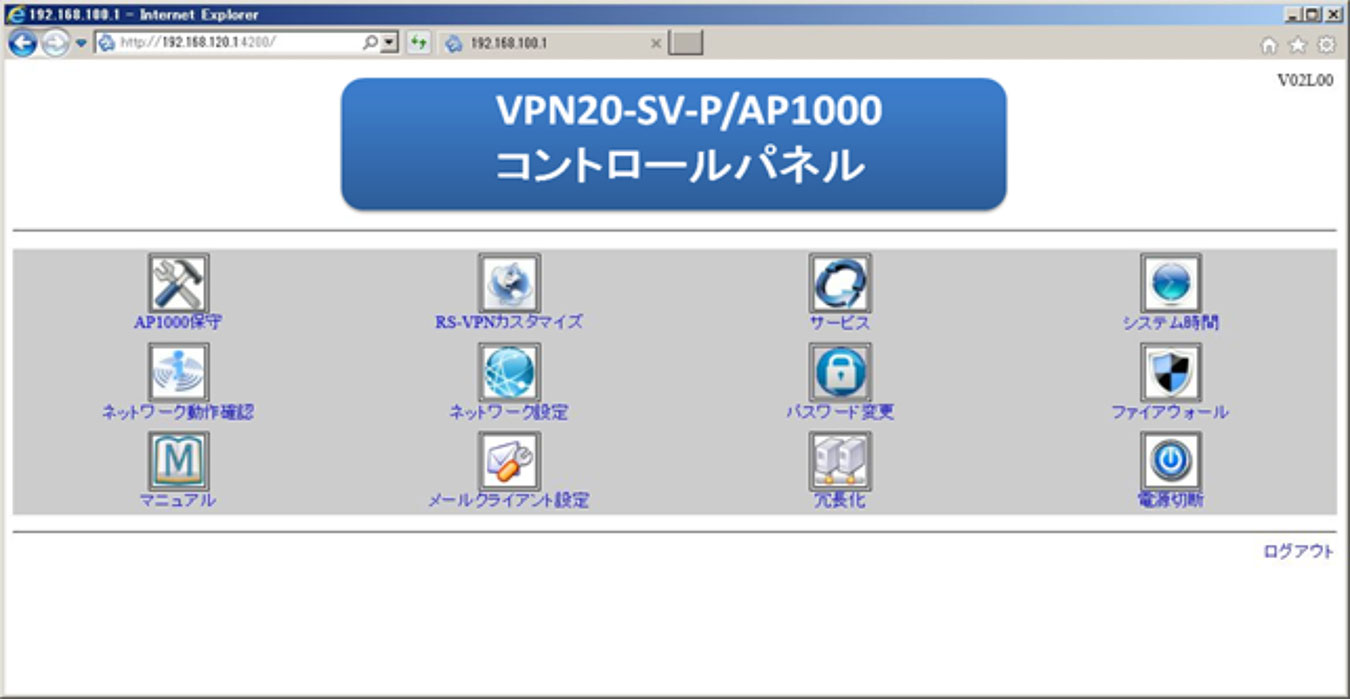Screen dimensions: 1350x699
Task: Follow the ネットワーク動作確認 text link
Action: coord(178,412)
